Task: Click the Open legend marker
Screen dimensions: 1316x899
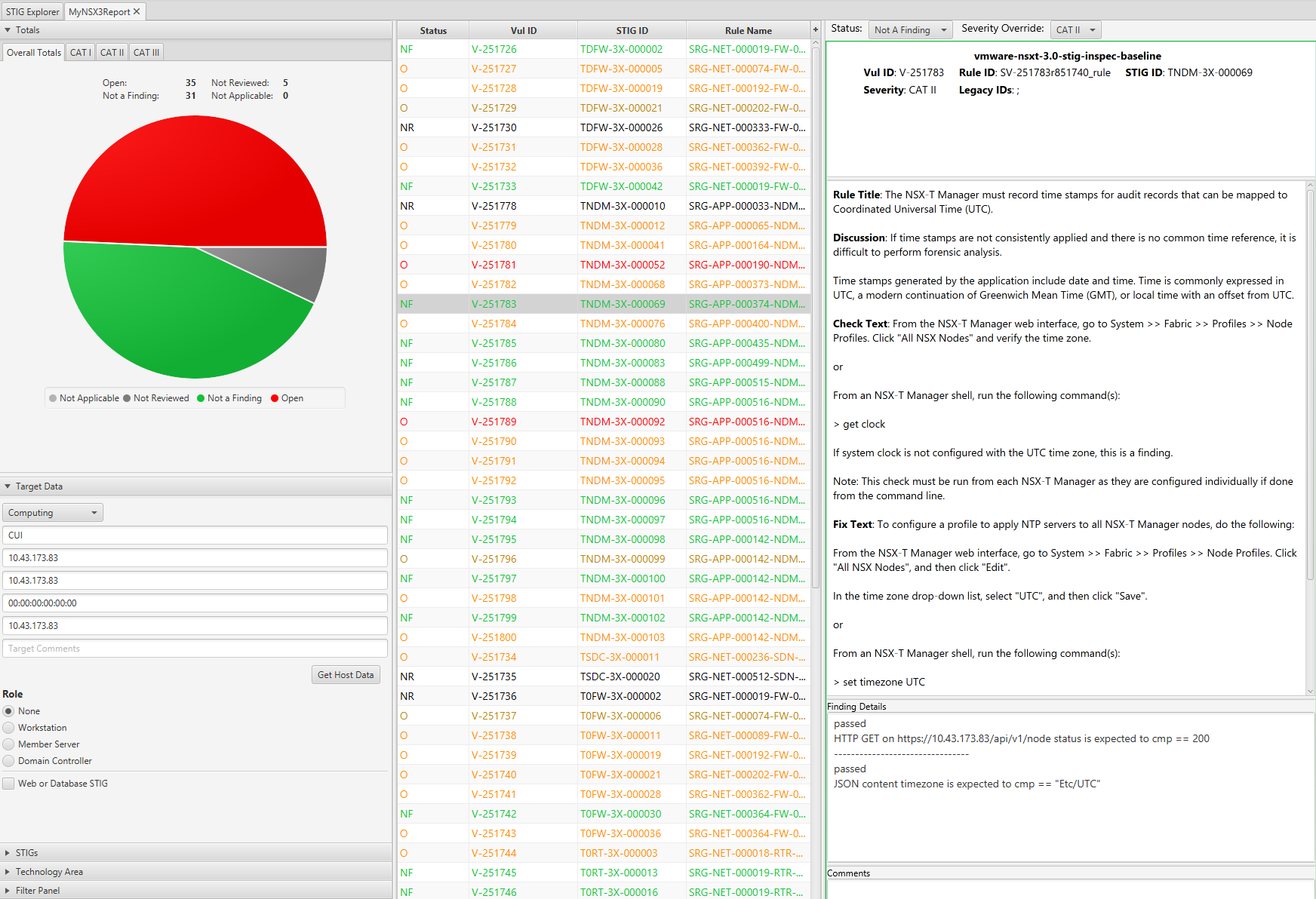Action: [275, 398]
